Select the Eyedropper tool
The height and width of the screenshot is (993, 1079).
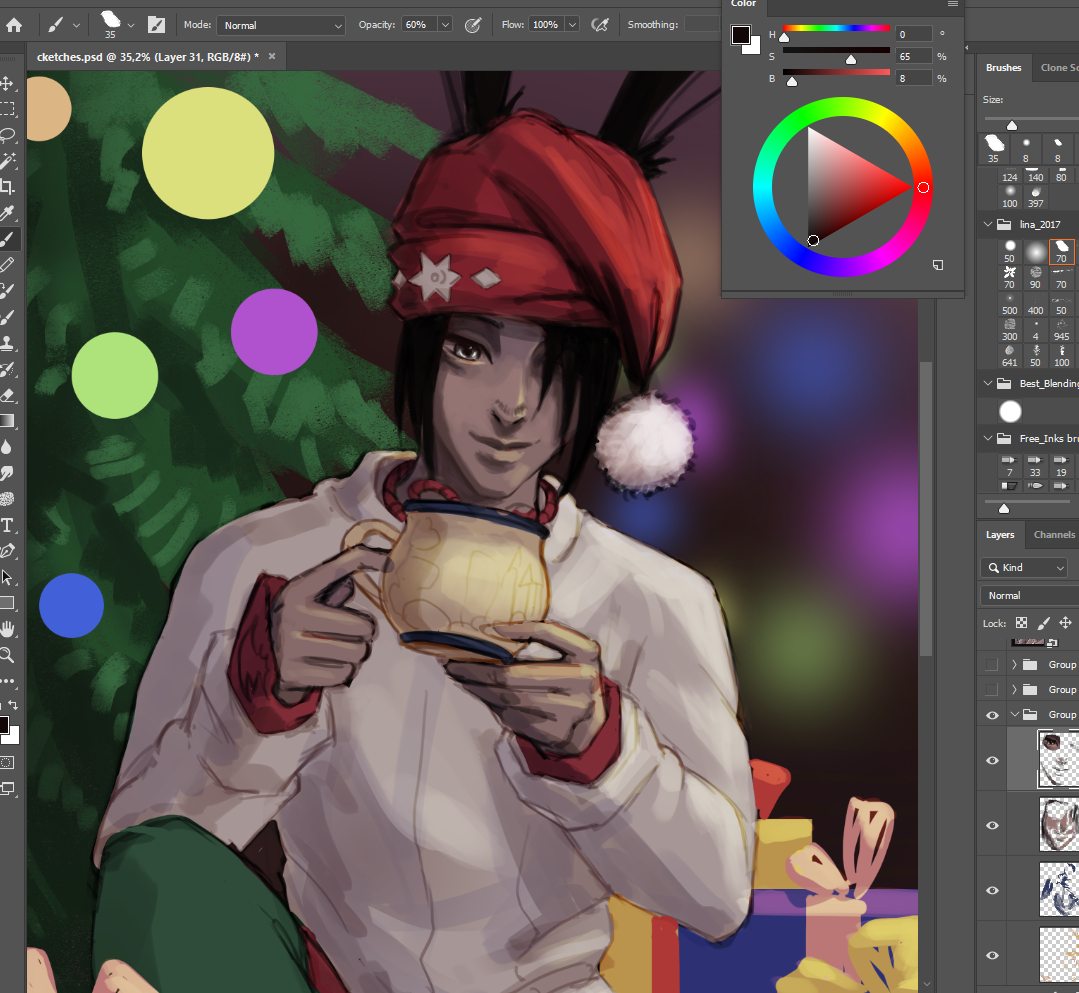click(x=7, y=213)
